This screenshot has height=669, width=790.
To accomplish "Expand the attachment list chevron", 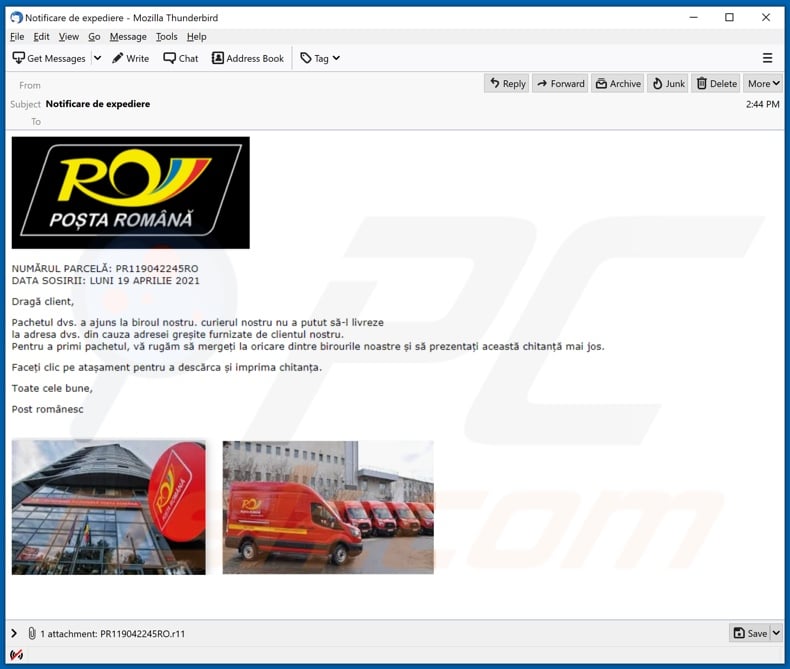I will click(14, 633).
